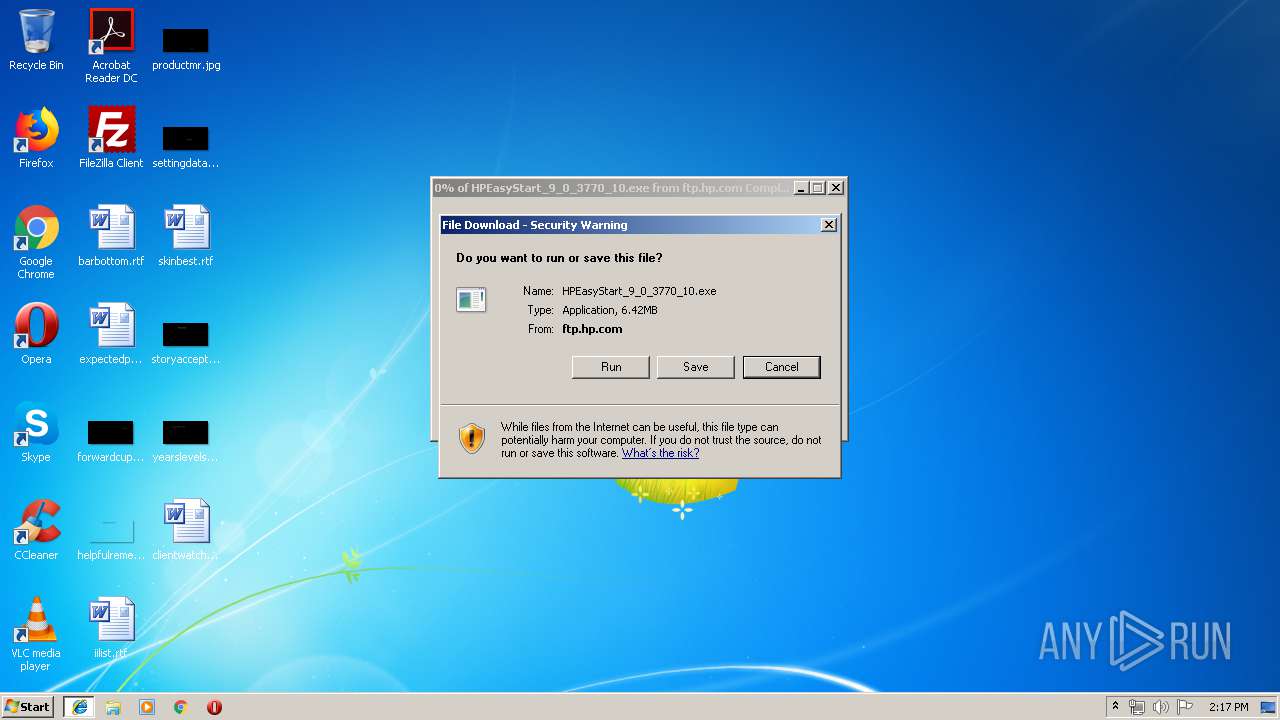
Task: Select the productmr.jpg desktop file
Action: (x=186, y=49)
